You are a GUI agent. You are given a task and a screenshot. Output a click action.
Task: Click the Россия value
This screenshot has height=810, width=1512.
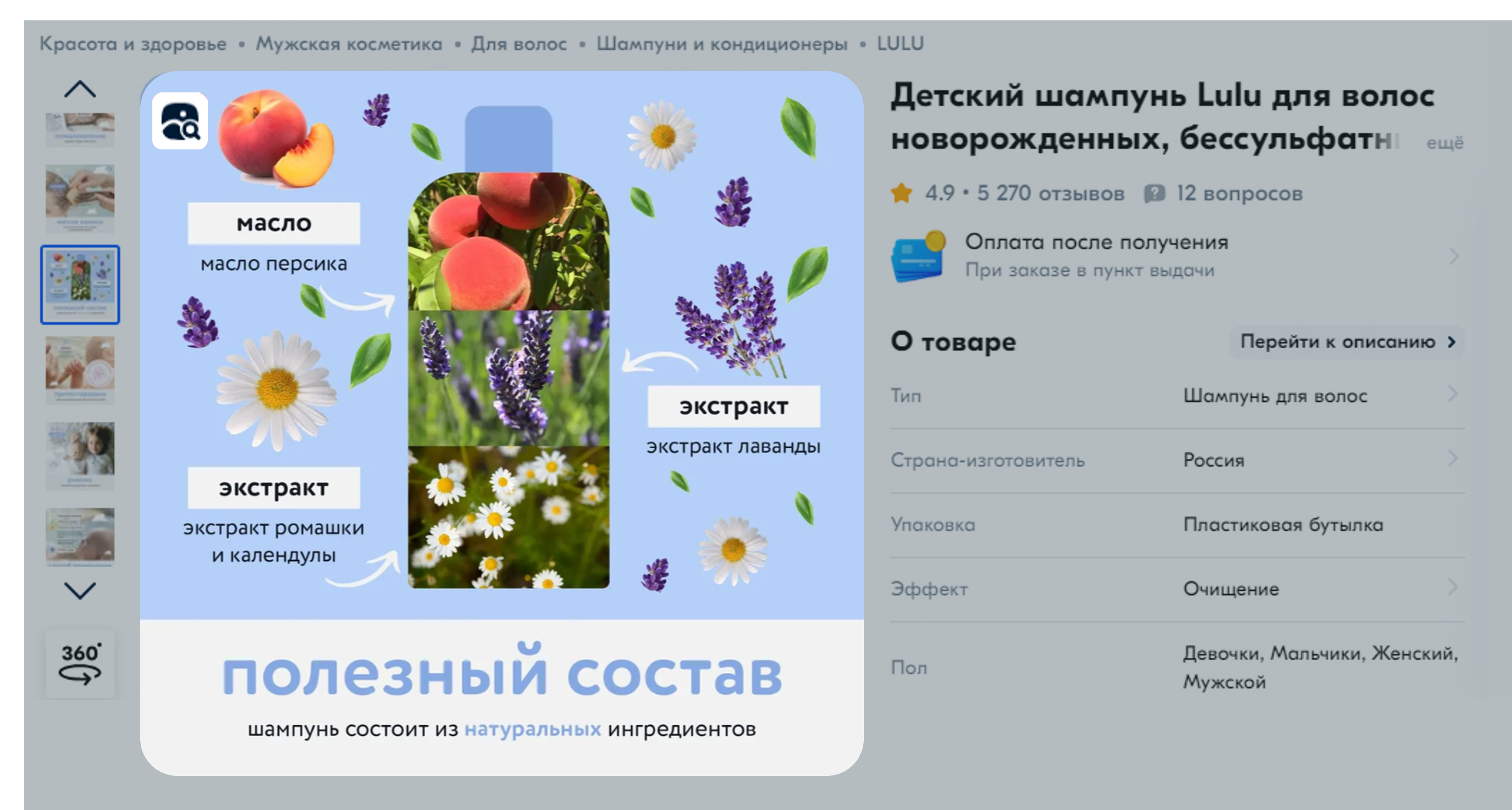(x=1213, y=460)
